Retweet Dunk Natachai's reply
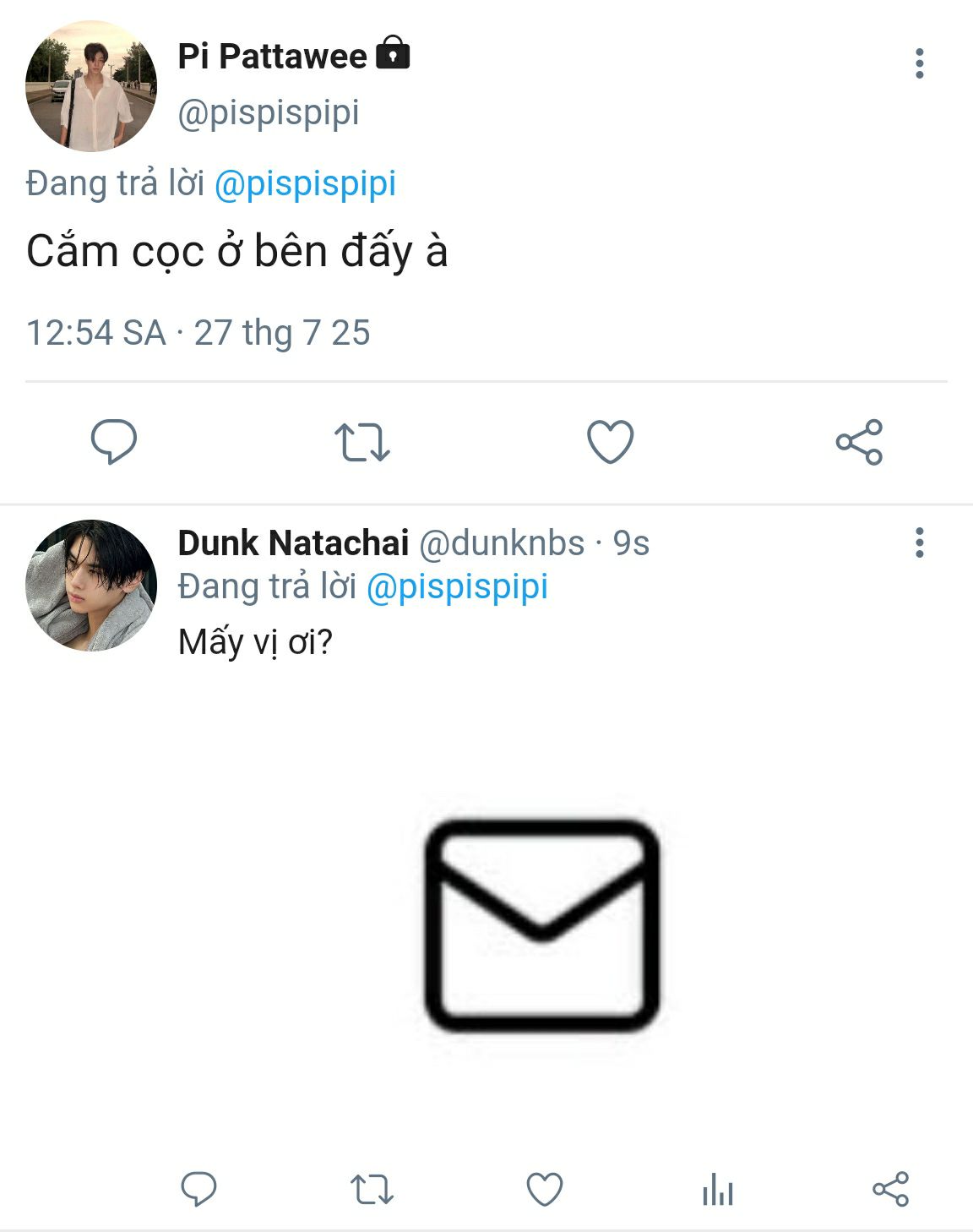Viewport: 973px width, 1232px height. click(x=372, y=1189)
